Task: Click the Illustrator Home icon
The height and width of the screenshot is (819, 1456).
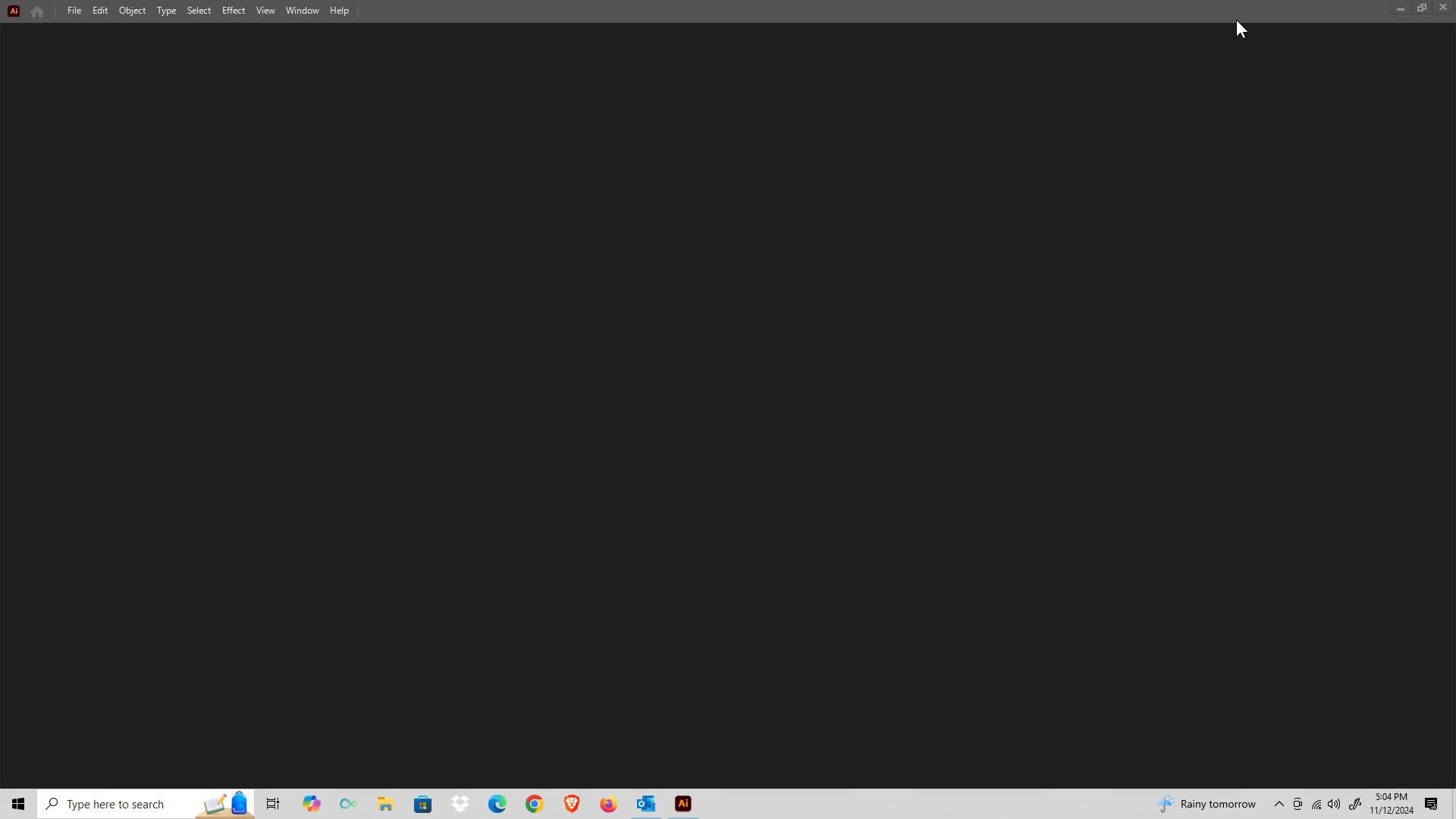Action: click(x=37, y=11)
